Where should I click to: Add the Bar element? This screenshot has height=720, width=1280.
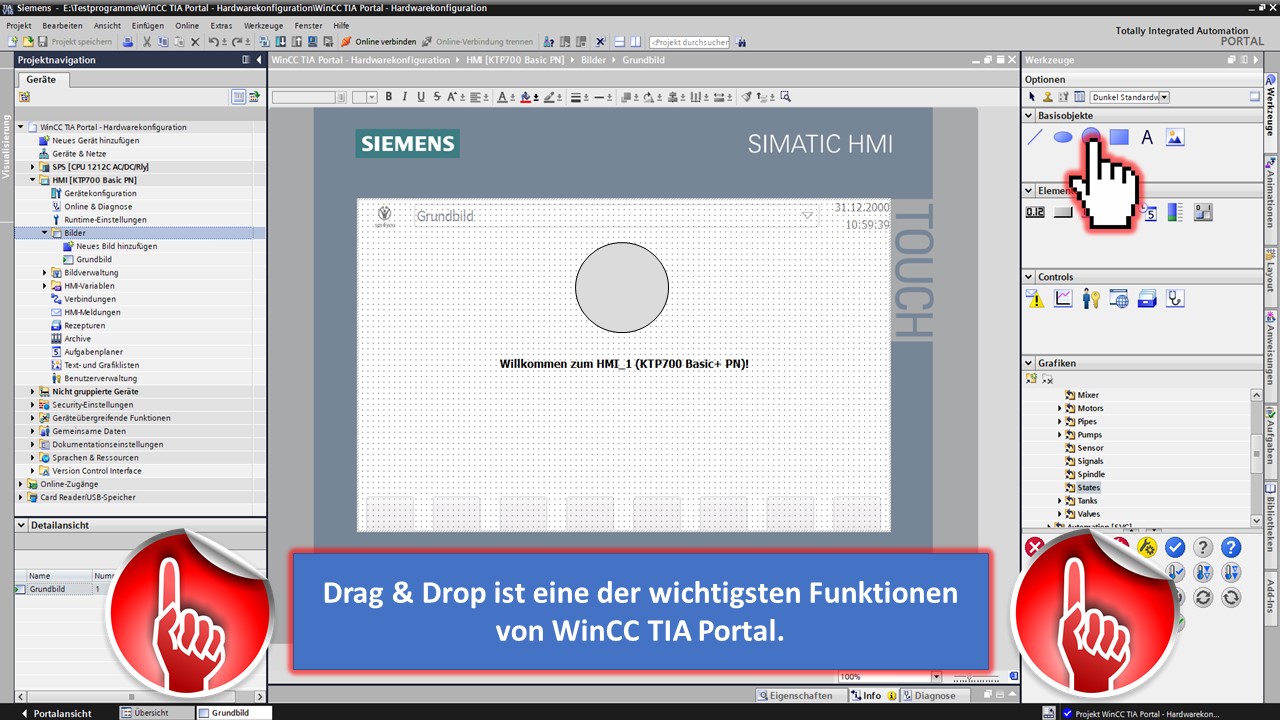1175,212
